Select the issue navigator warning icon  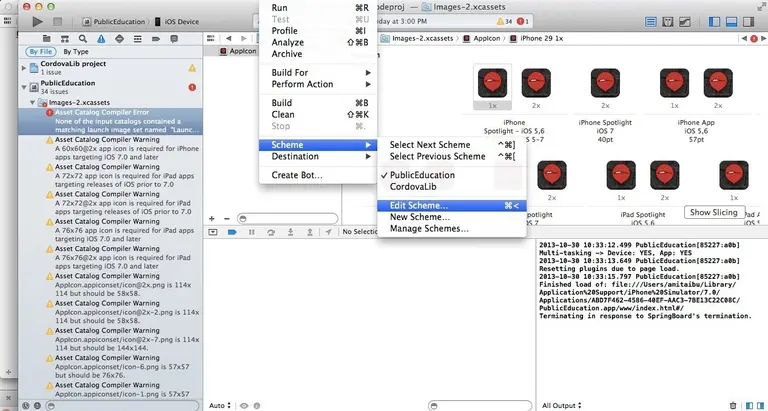pos(101,39)
